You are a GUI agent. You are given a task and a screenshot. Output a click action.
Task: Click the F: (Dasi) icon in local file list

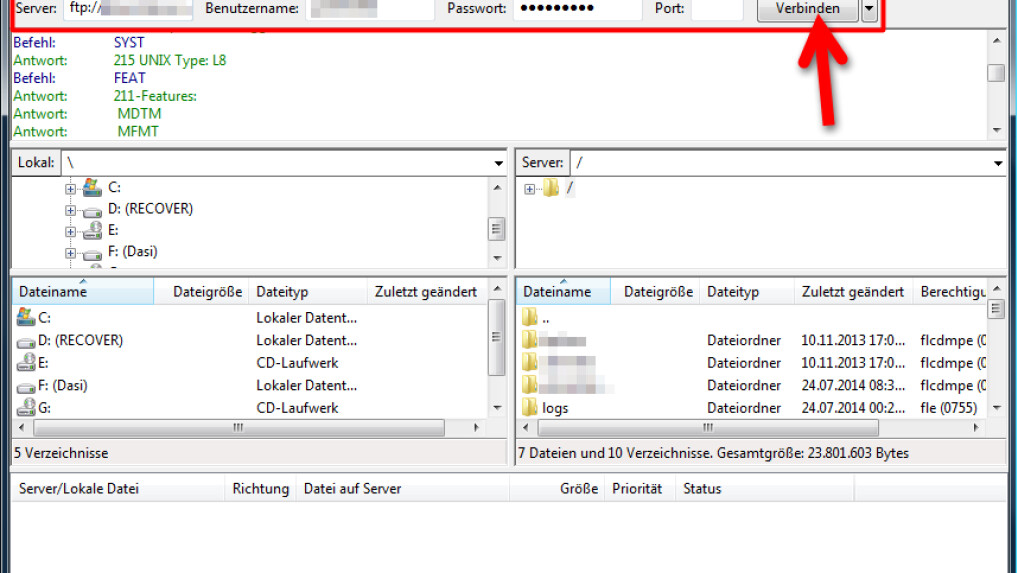coord(26,387)
